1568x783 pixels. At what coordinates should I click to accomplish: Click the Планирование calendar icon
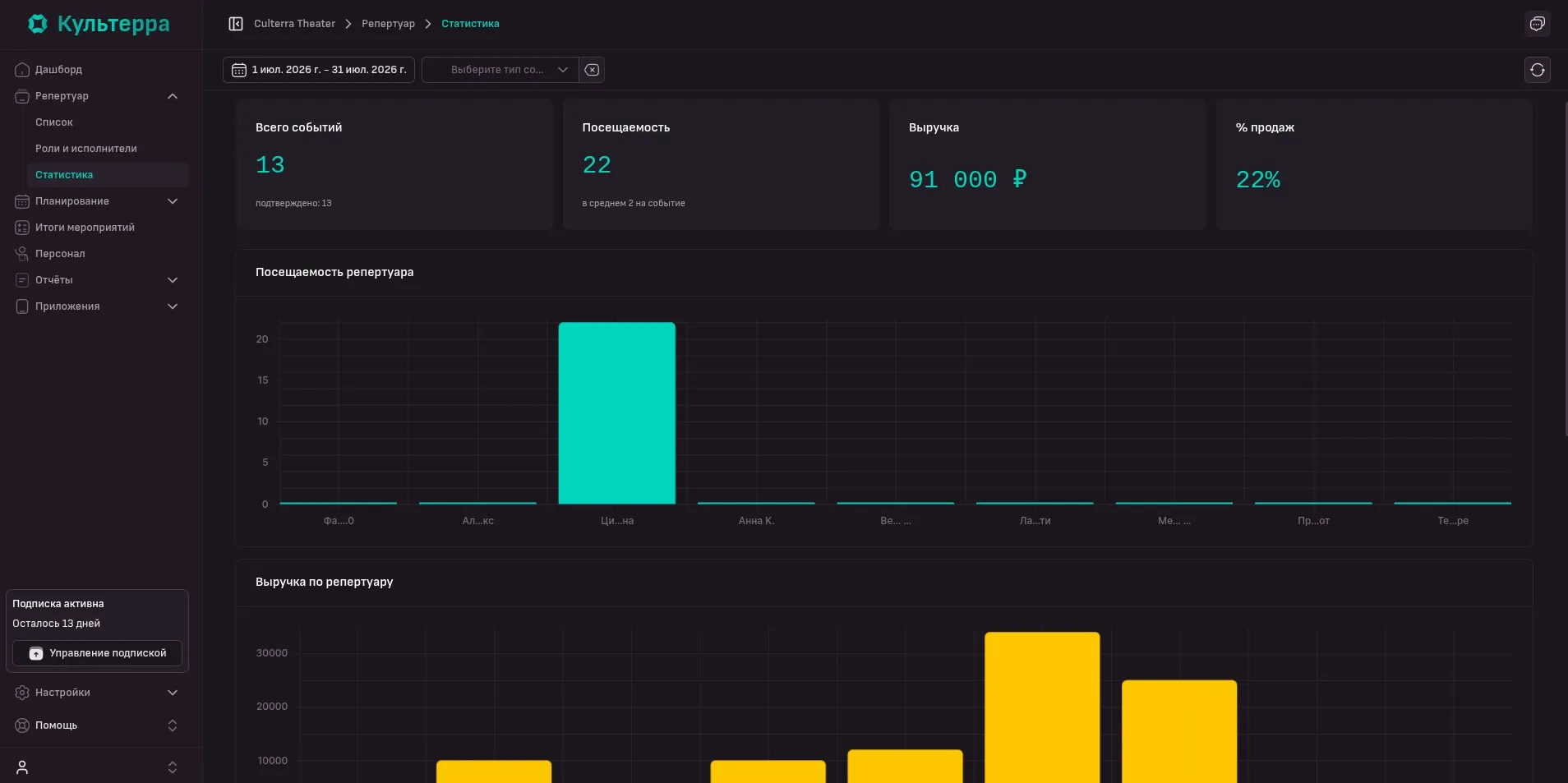coord(22,201)
